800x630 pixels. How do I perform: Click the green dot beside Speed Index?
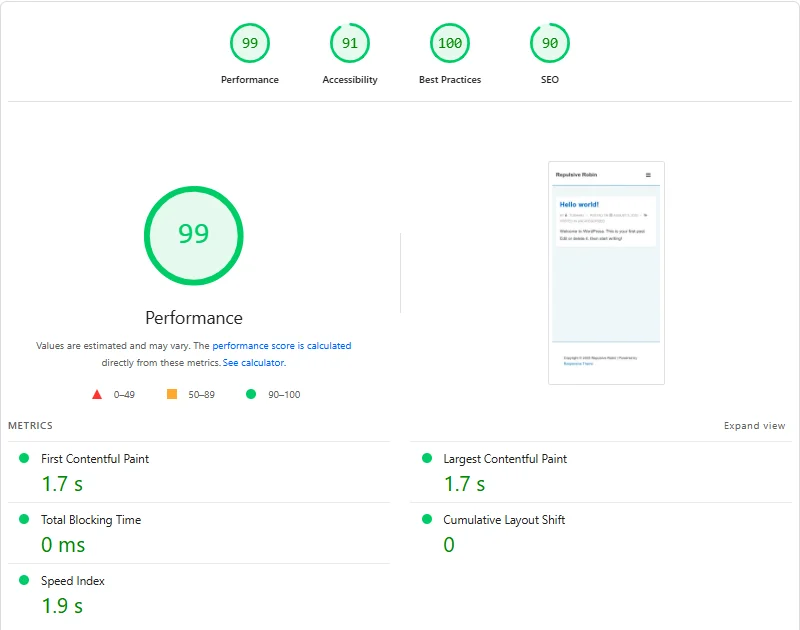[25, 580]
